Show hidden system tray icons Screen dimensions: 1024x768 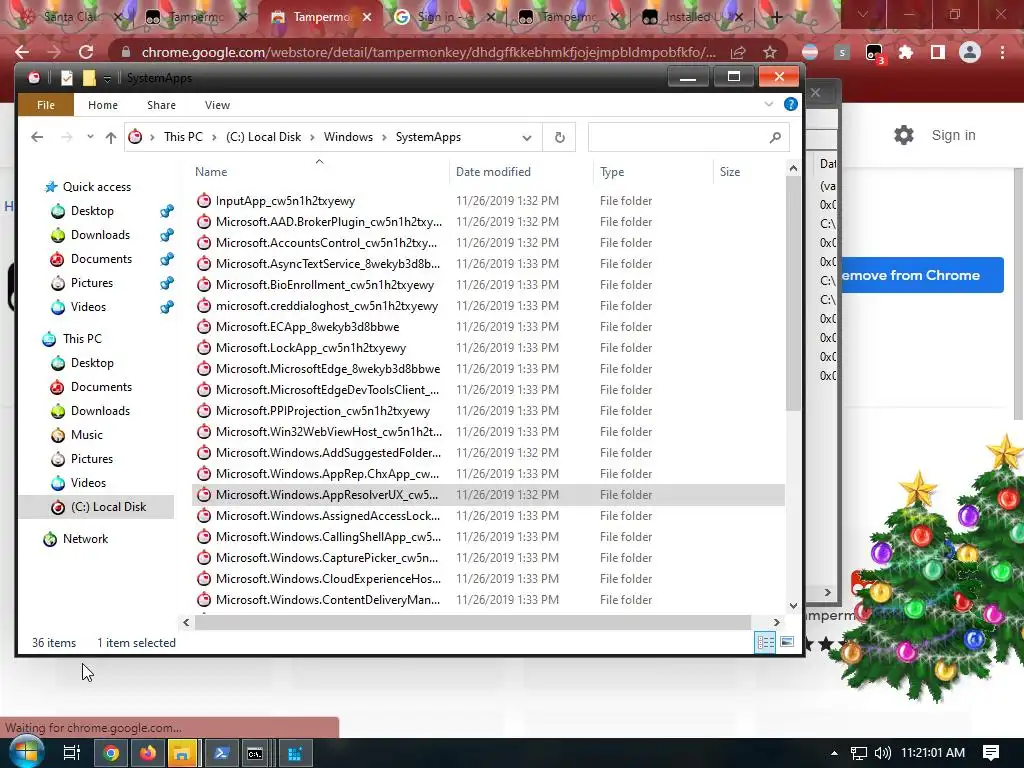(834, 753)
